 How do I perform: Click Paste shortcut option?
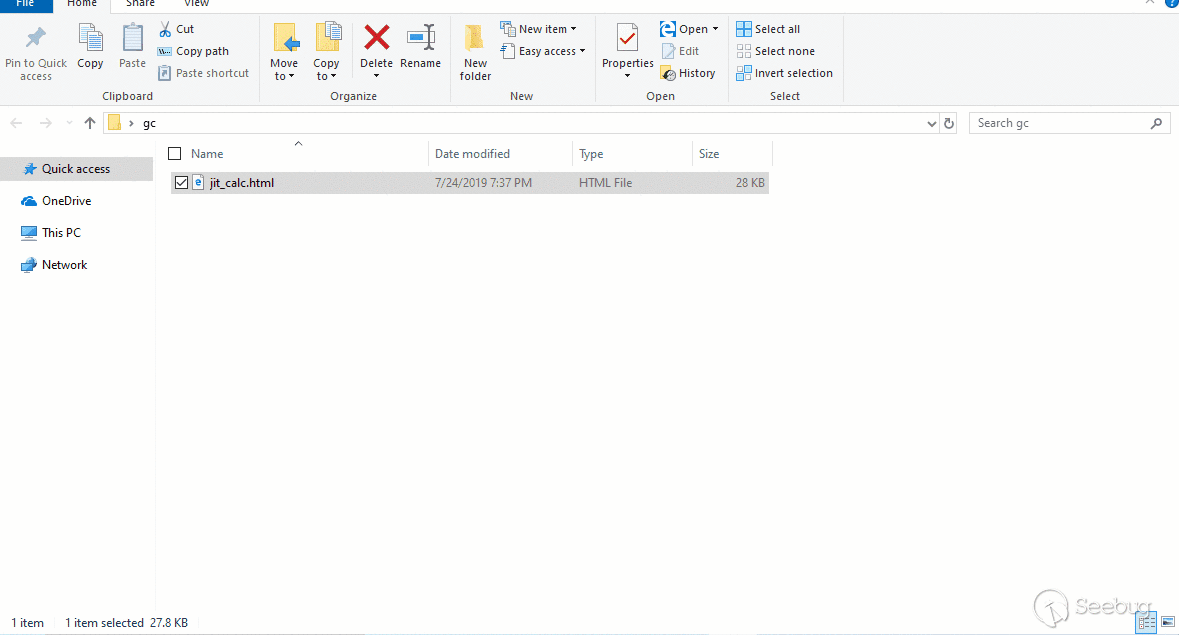pyautogui.click(x=203, y=73)
